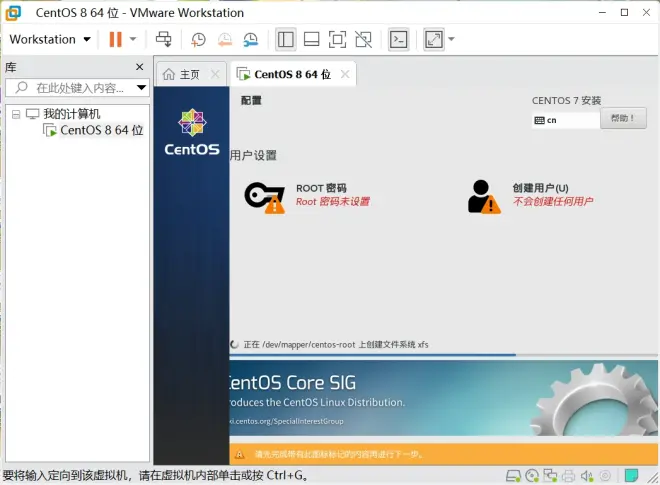Expand the stretch display dropdown arrow
This screenshot has height=485, width=660.
point(452,39)
